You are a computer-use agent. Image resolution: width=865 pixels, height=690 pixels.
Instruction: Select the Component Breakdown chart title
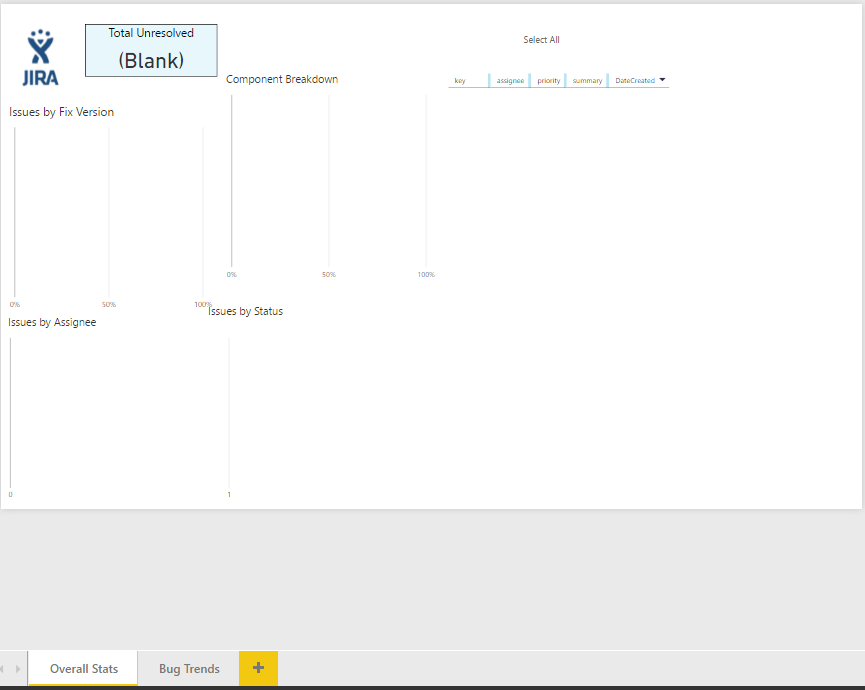(282, 79)
